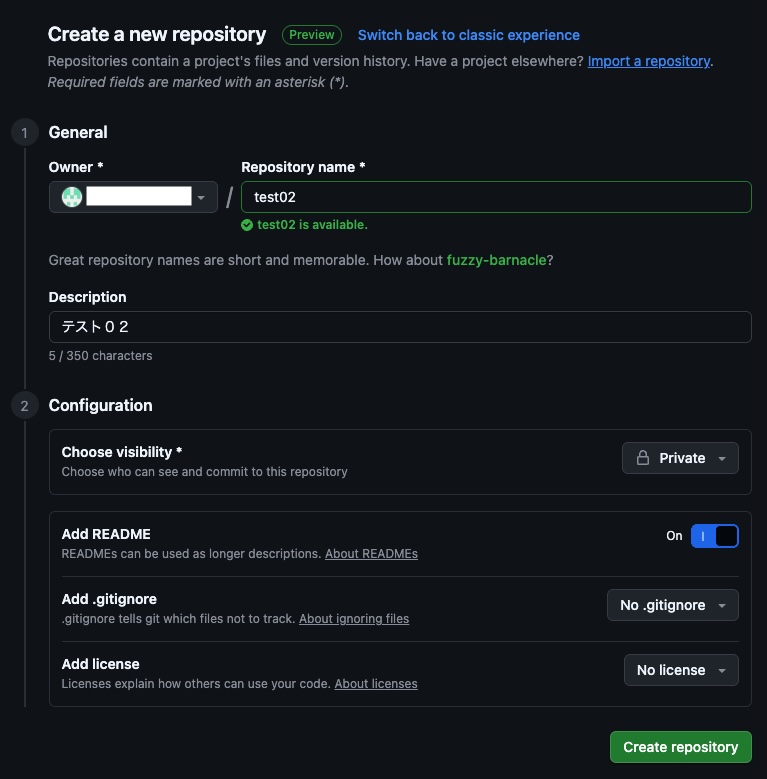
Task: Open the About ignoring files link
Action: point(354,619)
